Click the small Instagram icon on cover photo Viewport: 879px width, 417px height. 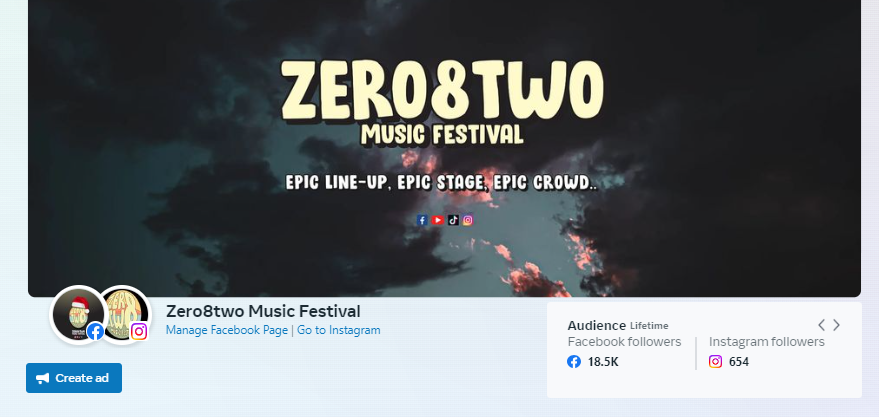[x=468, y=220]
